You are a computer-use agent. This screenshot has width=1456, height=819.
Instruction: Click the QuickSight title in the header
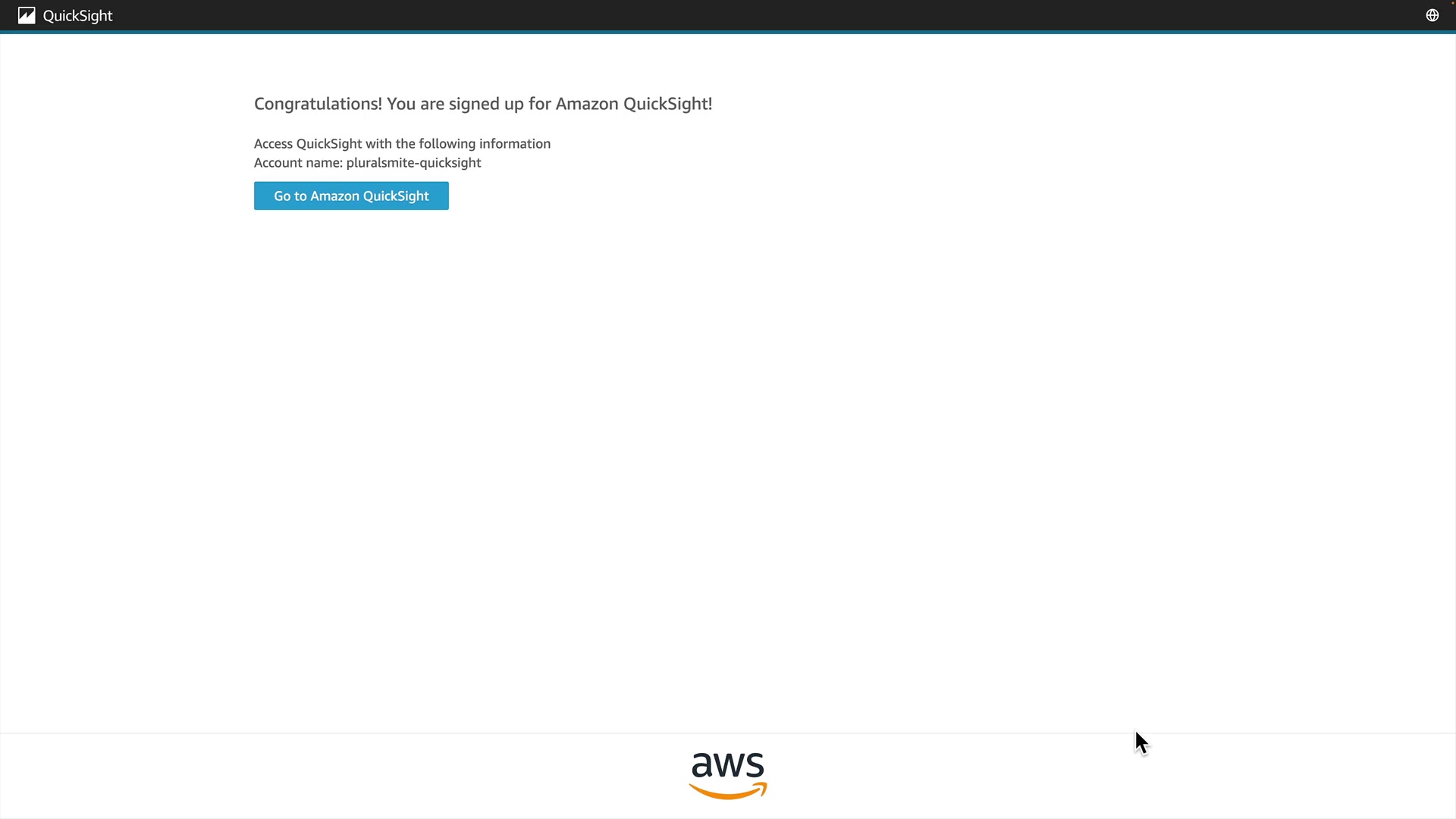click(x=77, y=15)
